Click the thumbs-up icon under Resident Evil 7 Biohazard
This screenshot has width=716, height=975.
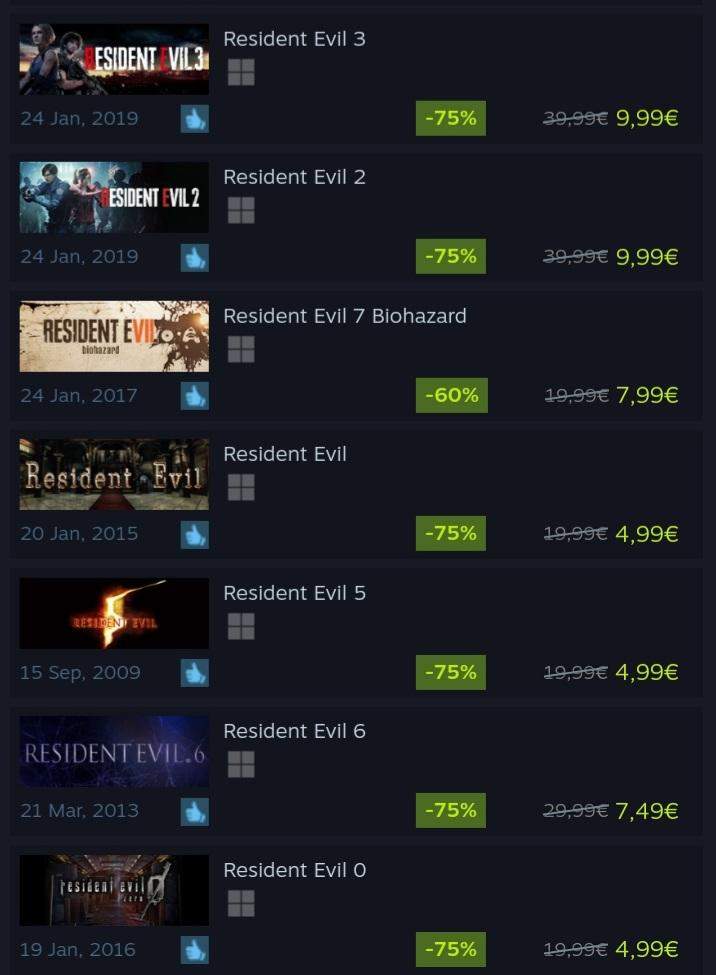(x=195, y=395)
